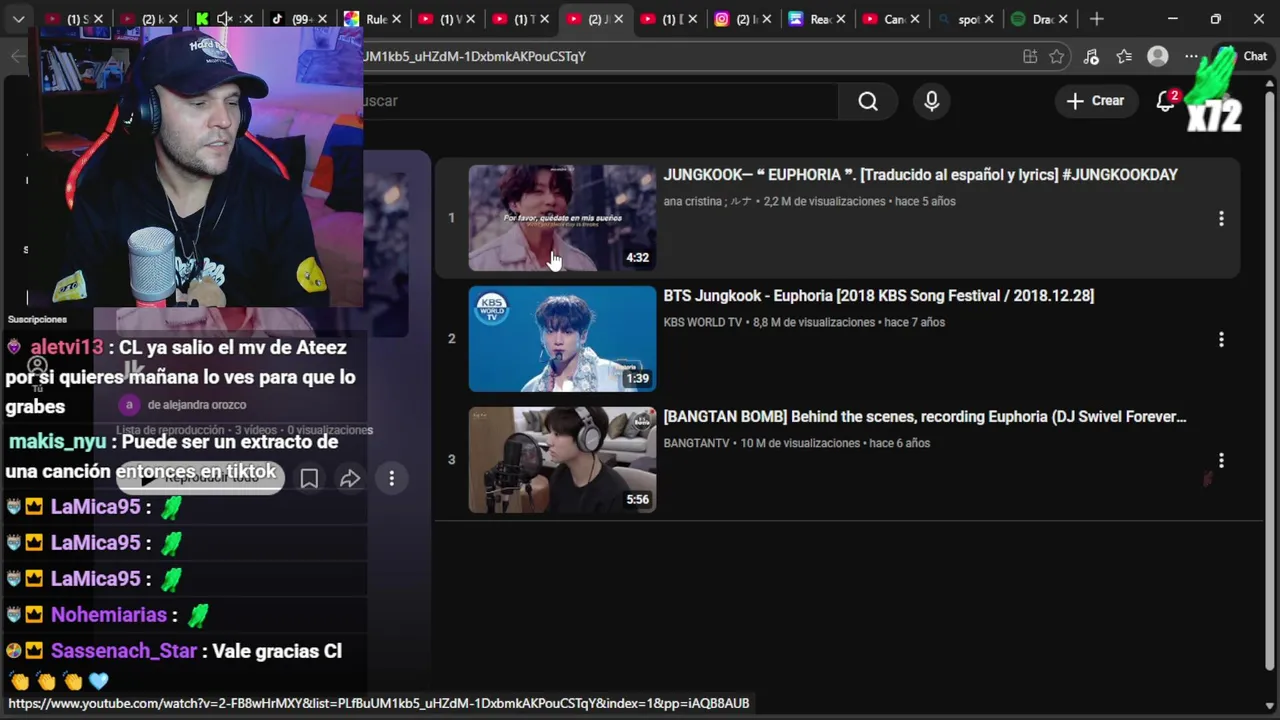Open the ana cristina channel name
Screen dimensions: 1280x720
coord(707,202)
